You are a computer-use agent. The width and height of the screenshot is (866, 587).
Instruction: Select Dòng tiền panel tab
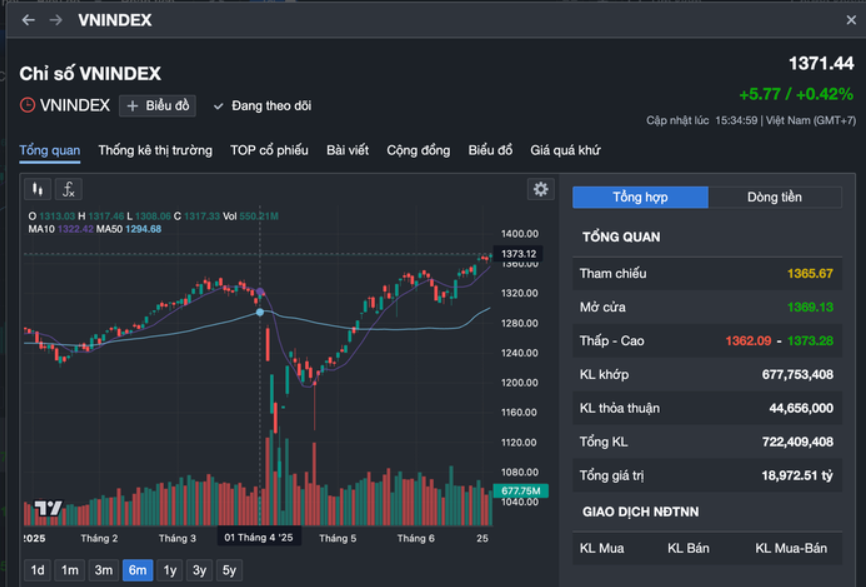[x=775, y=197]
